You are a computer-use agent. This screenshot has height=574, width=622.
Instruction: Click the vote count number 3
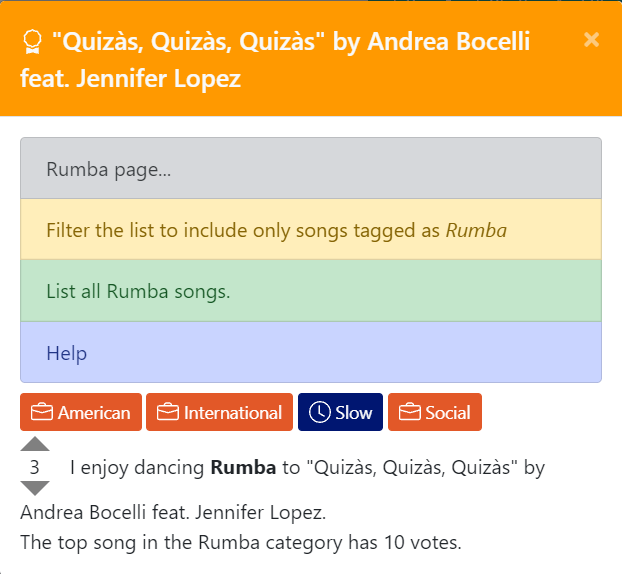[35, 467]
